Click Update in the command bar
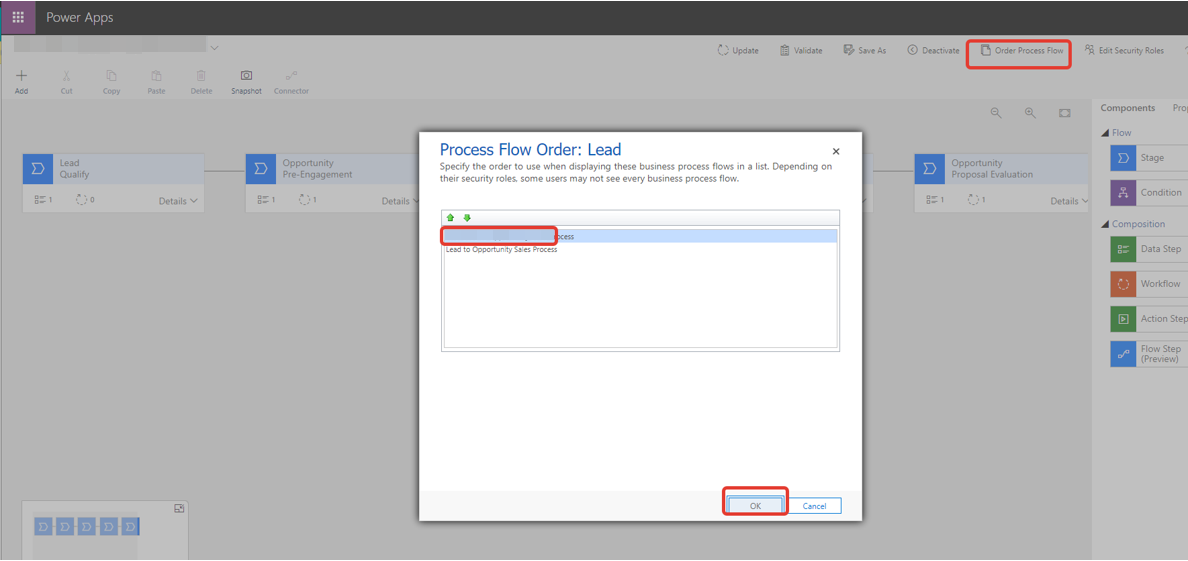This screenshot has width=1188, height=561. [x=738, y=50]
